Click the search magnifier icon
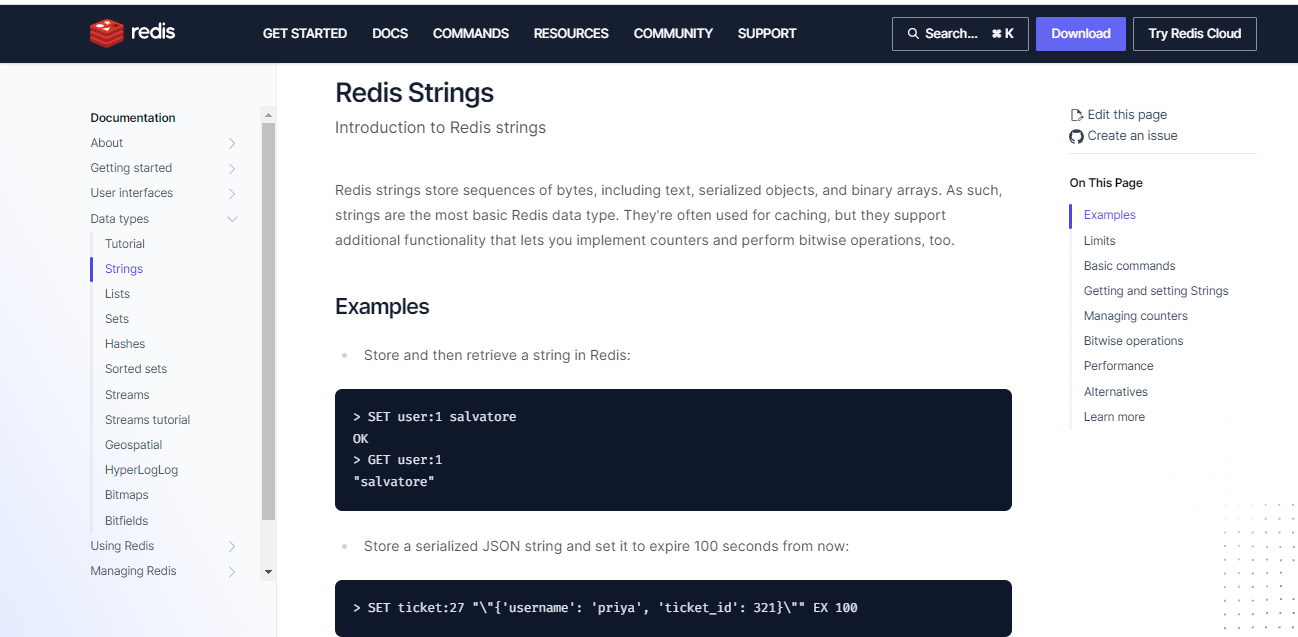Viewport: 1298px width, 637px height. [x=913, y=34]
